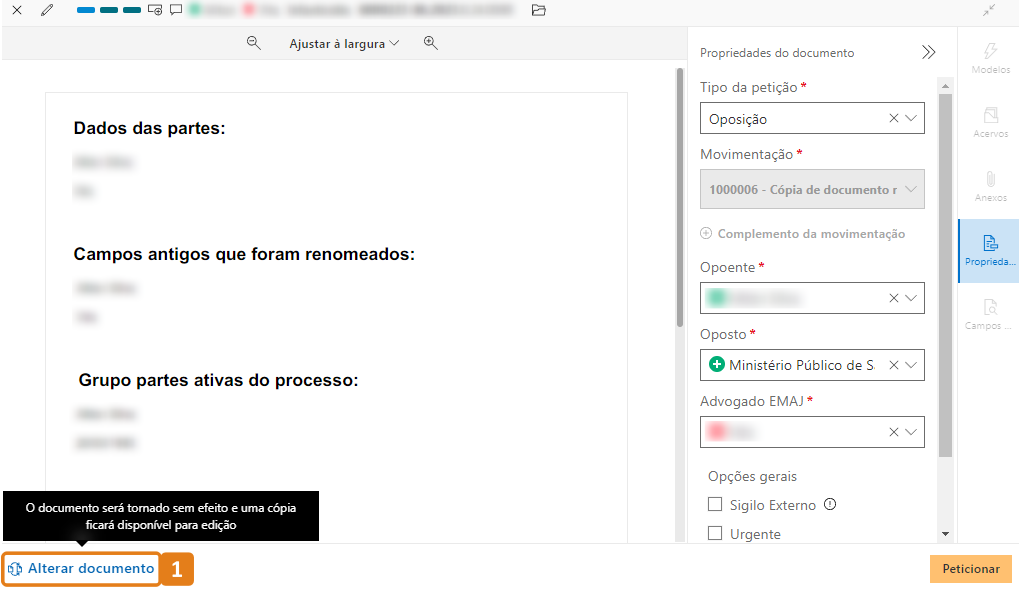
Task: Click the restore size icon at top right
Action: [x=988, y=10]
